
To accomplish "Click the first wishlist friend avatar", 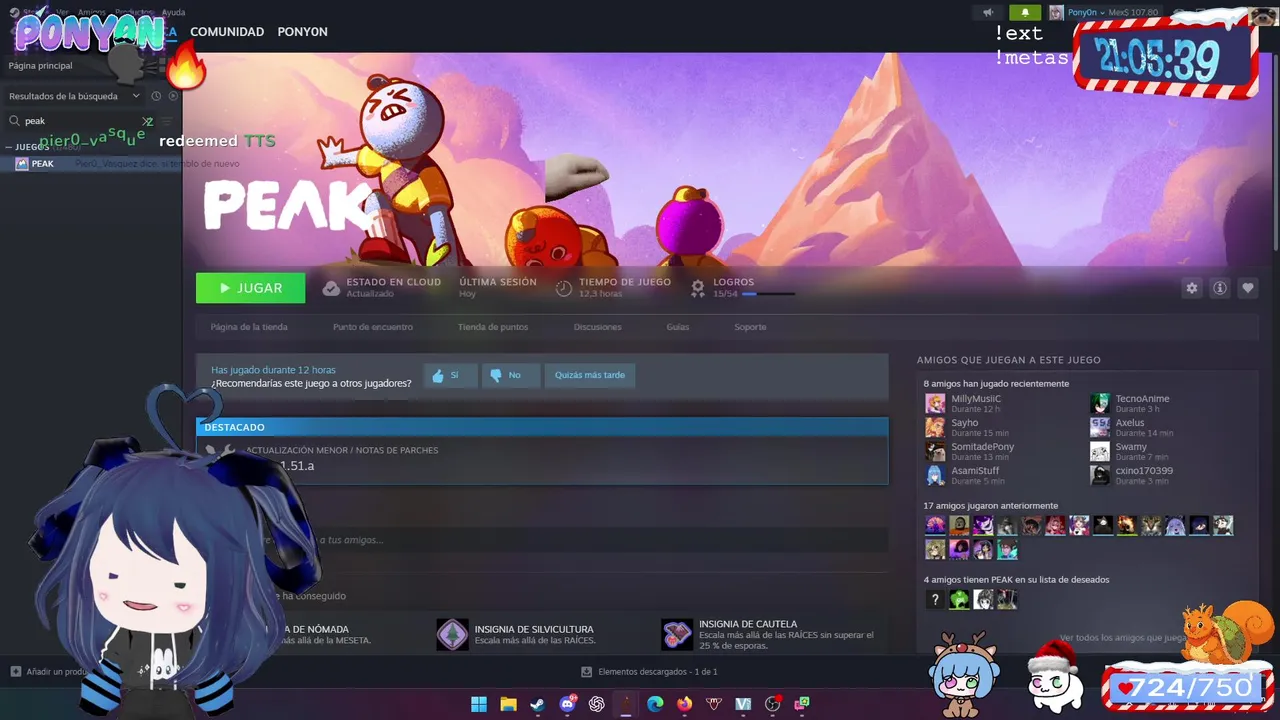I will [935, 600].
